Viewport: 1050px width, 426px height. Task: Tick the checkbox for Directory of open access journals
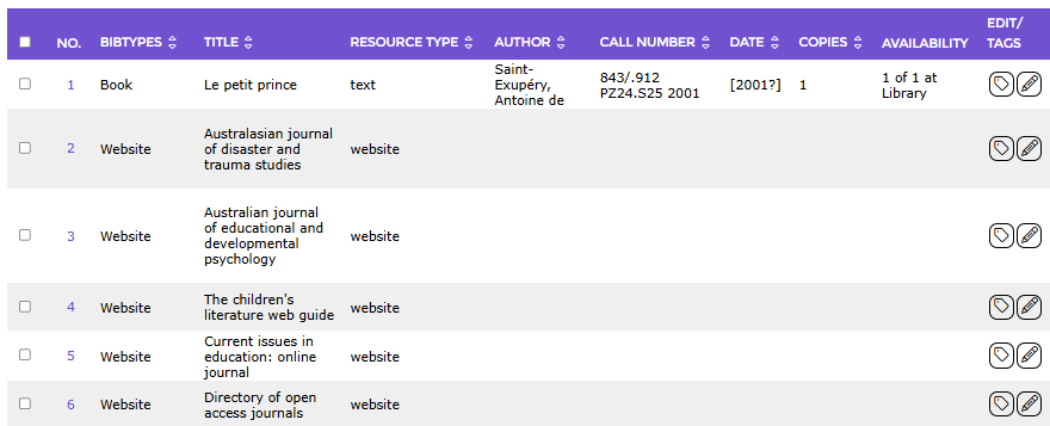coord(25,403)
